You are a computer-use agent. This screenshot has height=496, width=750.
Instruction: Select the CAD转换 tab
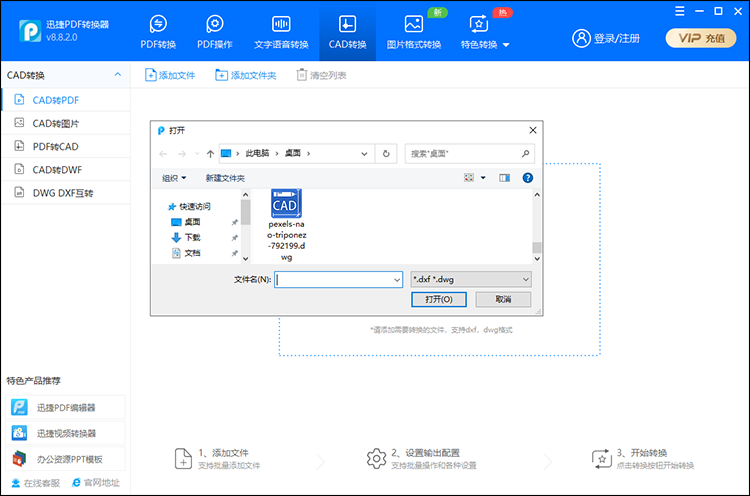click(347, 32)
